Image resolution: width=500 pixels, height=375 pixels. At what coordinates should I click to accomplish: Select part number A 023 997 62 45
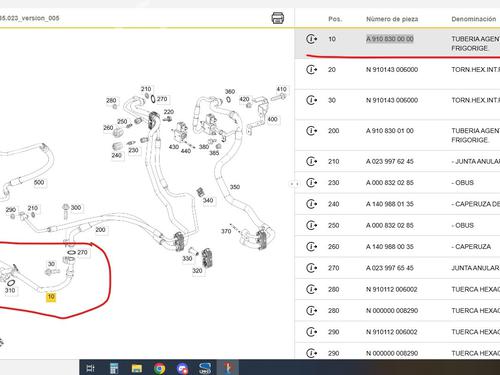tap(390, 161)
